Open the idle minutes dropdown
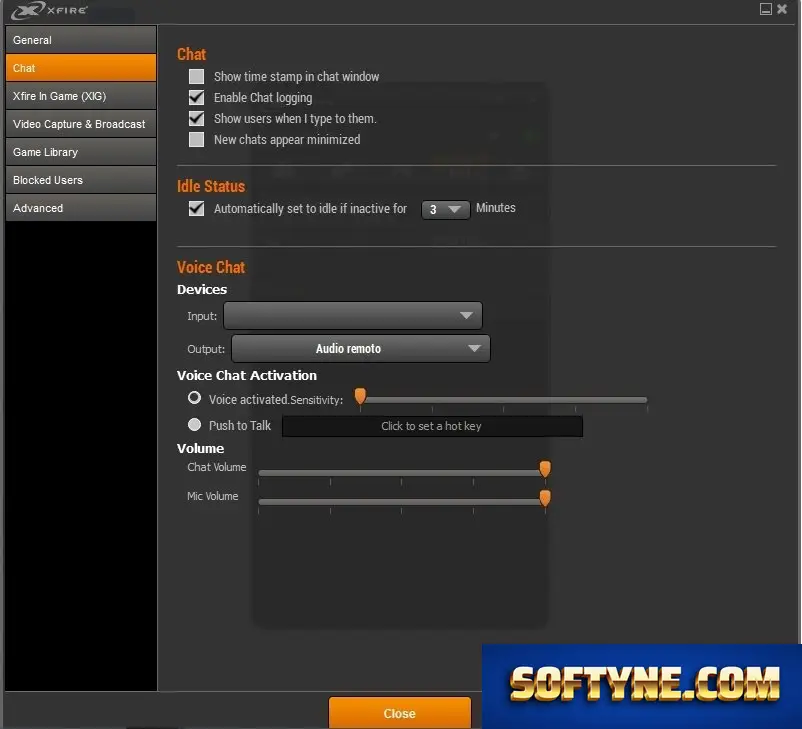 point(445,210)
